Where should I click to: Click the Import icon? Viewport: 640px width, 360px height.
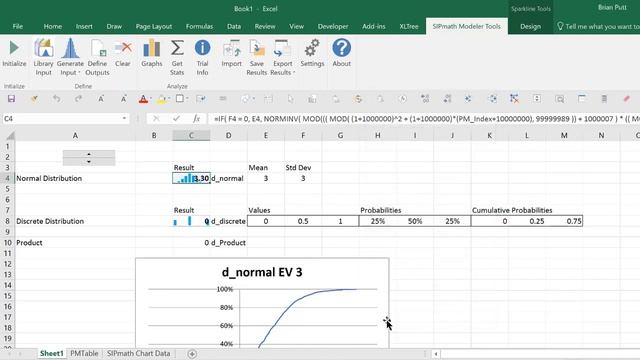(x=231, y=48)
